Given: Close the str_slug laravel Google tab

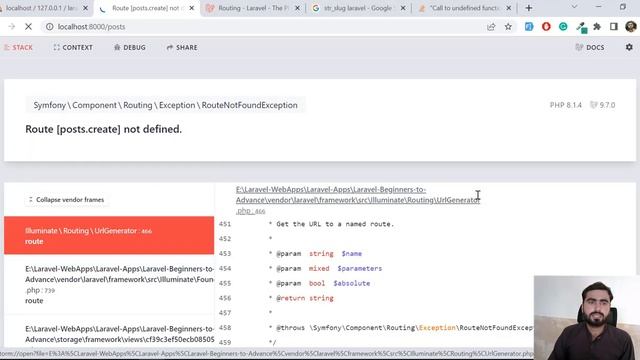Looking at the screenshot, I should click(x=403, y=8).
